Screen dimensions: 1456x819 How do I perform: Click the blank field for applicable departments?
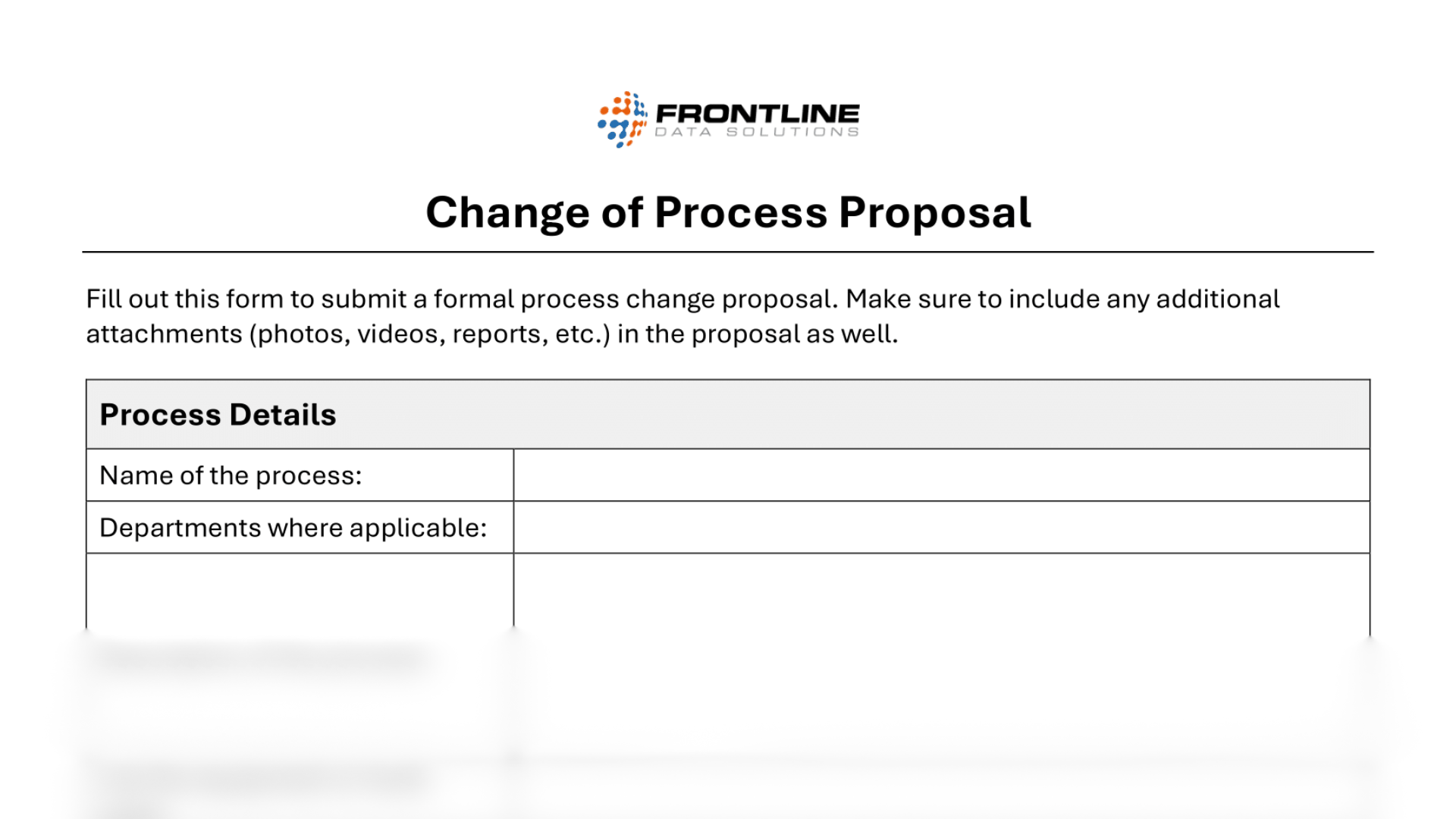pyautogui.click(x=941, y=528)
